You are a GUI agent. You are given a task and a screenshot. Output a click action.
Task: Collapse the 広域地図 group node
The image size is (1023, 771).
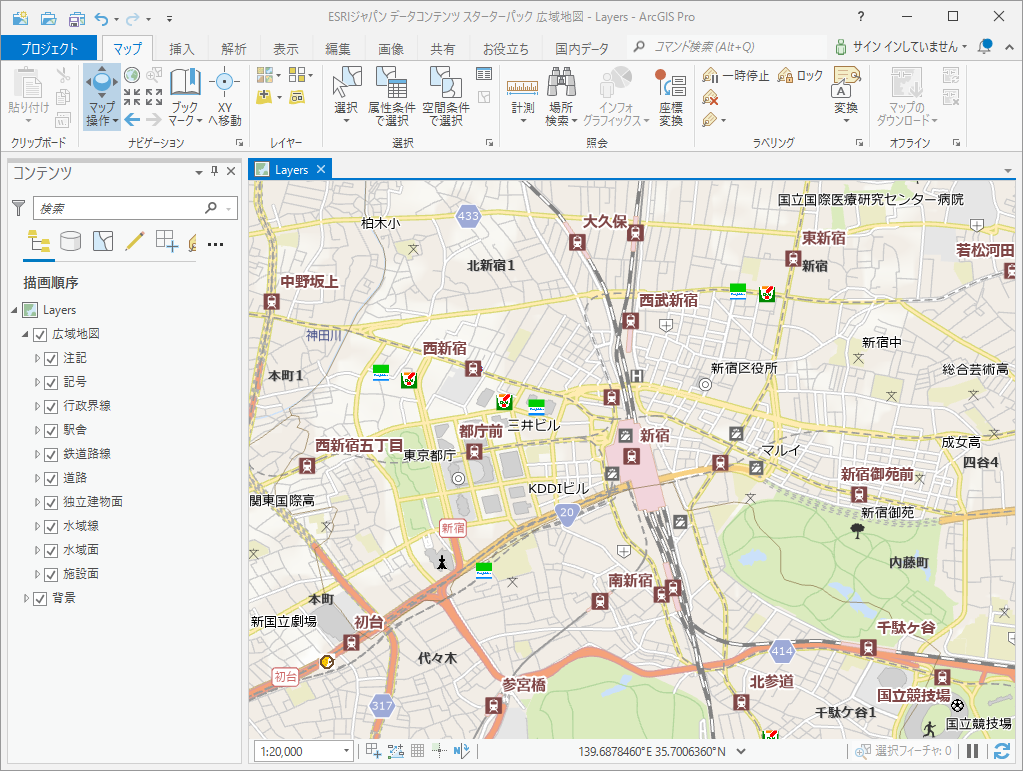(x=25, y=334)
